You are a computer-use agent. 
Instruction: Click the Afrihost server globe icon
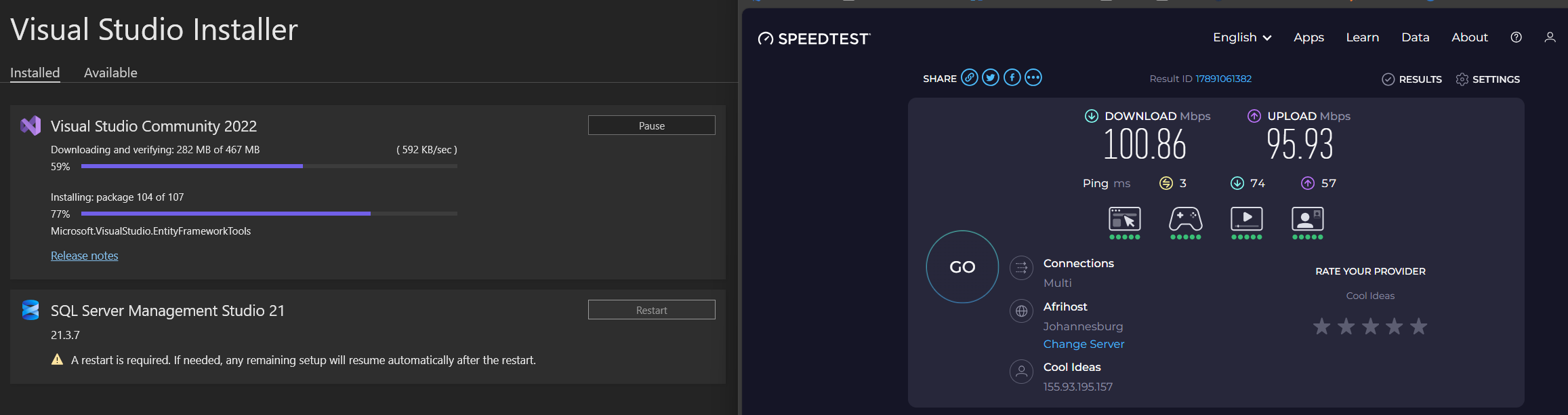[1021, 311]
